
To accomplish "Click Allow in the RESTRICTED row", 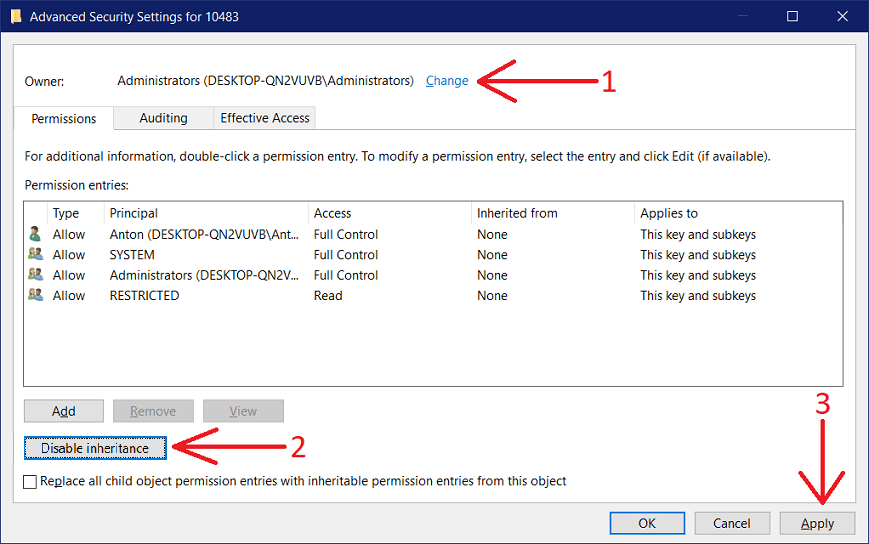I will pyautogui.click(x=69, y=296).
